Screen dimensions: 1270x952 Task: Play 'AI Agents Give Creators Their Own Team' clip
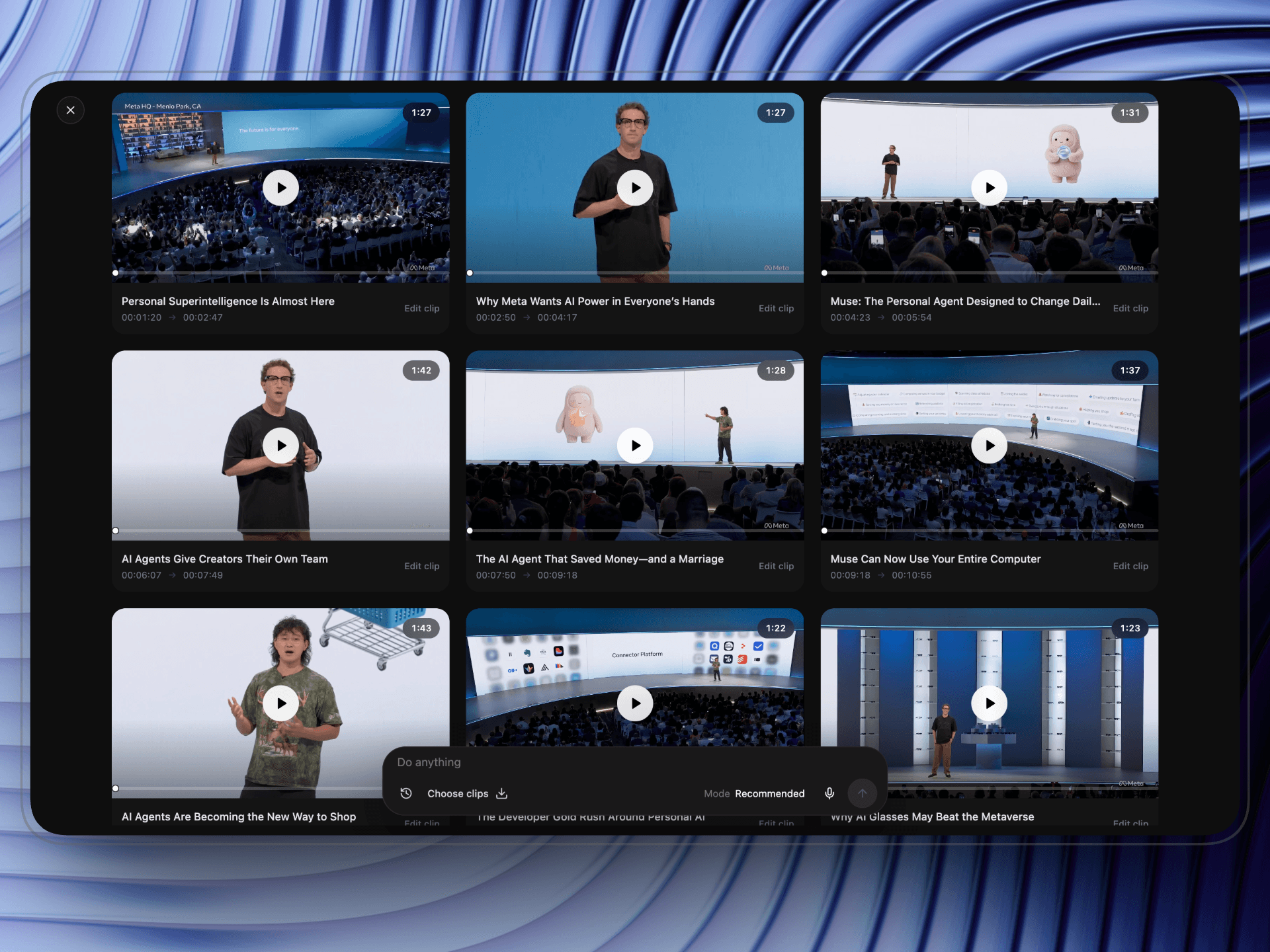point(281,446)
